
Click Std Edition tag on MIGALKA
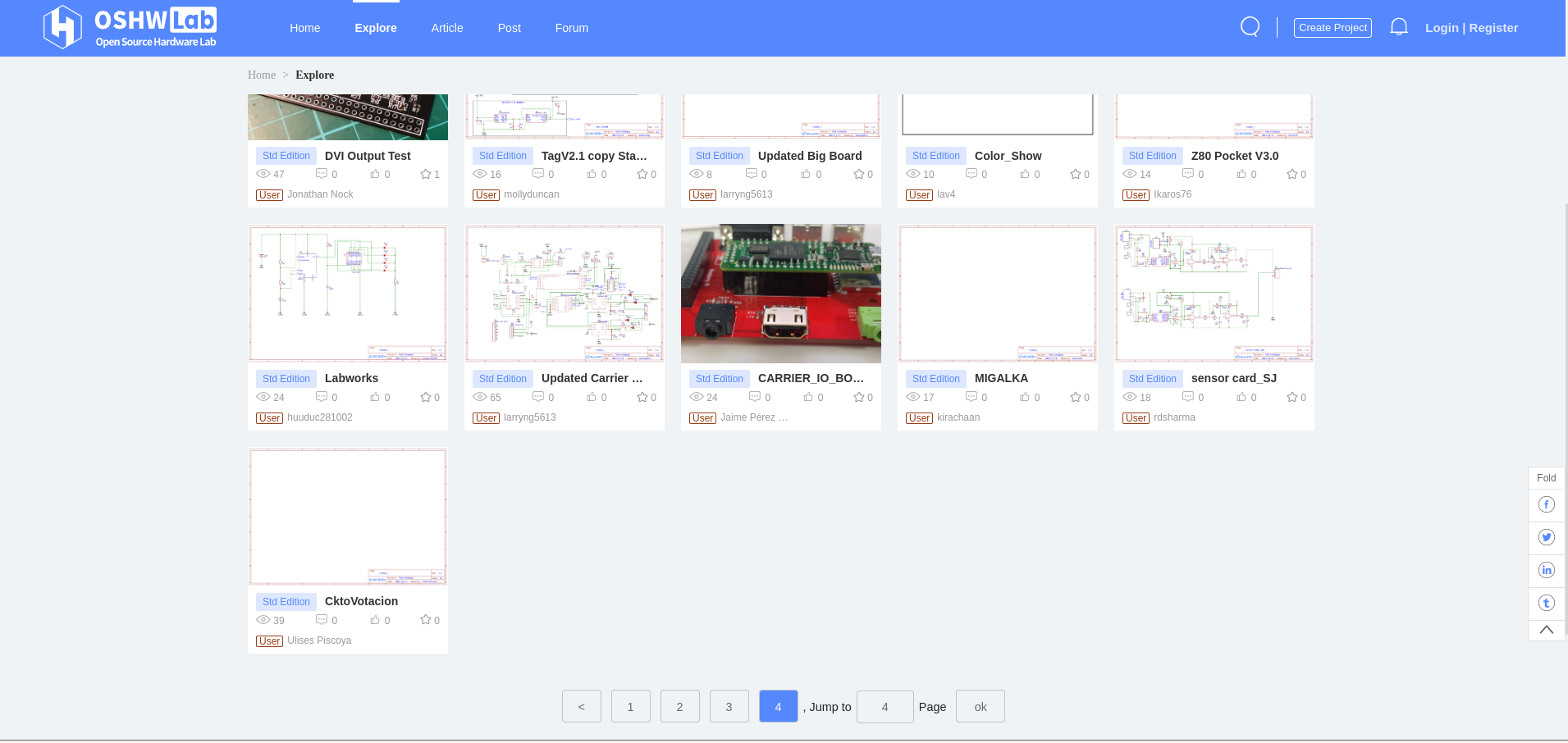click(x=936, y=379)
